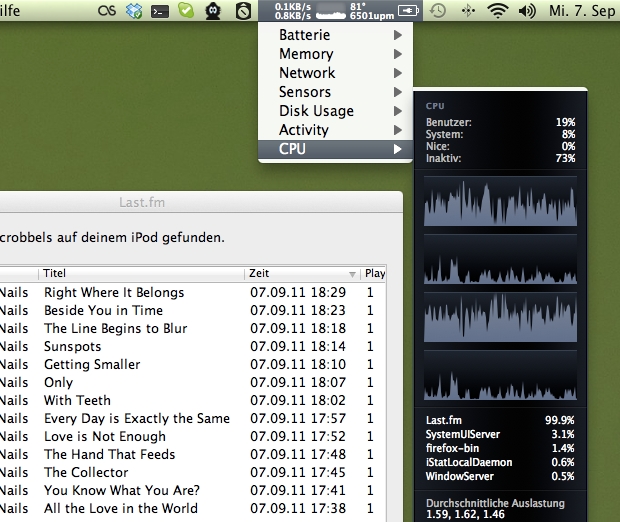620x522 pixels.
Task: Open the Wi-Fi menu bar icon
Action: [497, 11]
